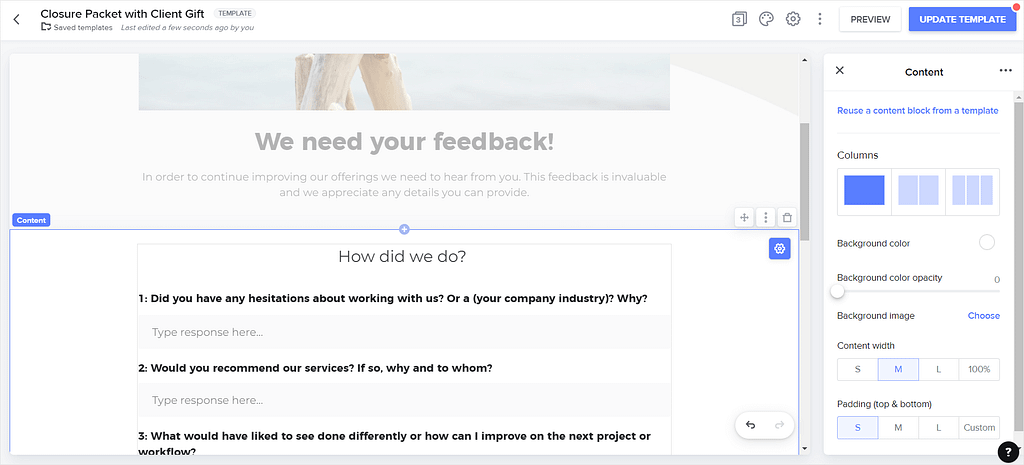Screen dimensions: 1024x465
Task: Click the Update Template button
Action: click(x=961, y=19)
